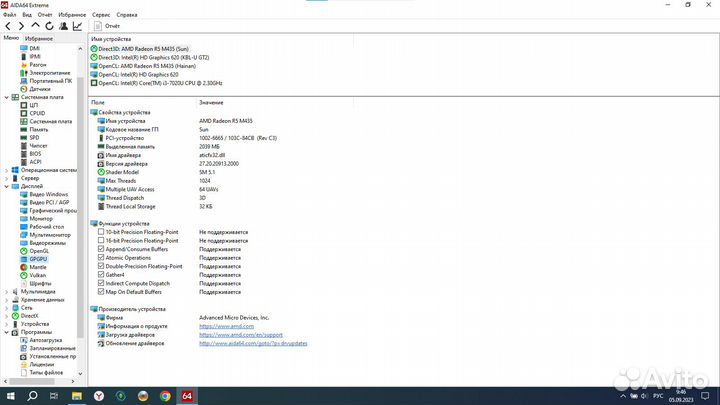The image size is (720, 405).
Task: Open the Избранное menu
Action: [x=72, y=15]
